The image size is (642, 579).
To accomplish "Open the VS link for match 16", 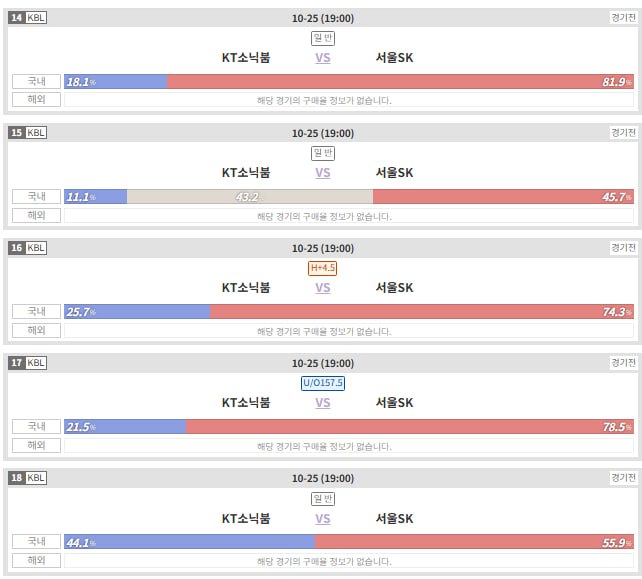I will (323, 288).
